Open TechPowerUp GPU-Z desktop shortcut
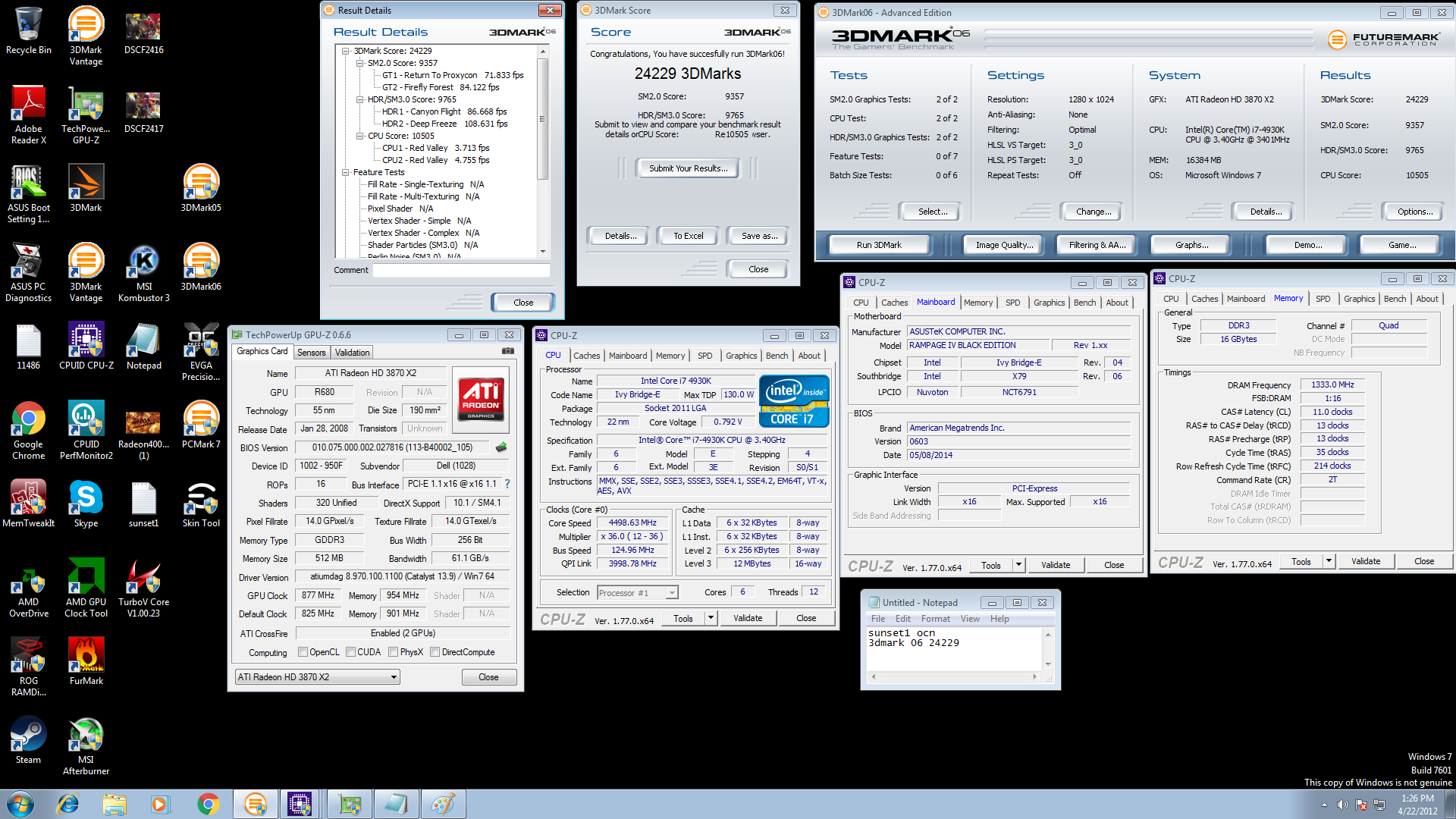1456x819 pixels. pyautogui.click(x=86, y=115)
